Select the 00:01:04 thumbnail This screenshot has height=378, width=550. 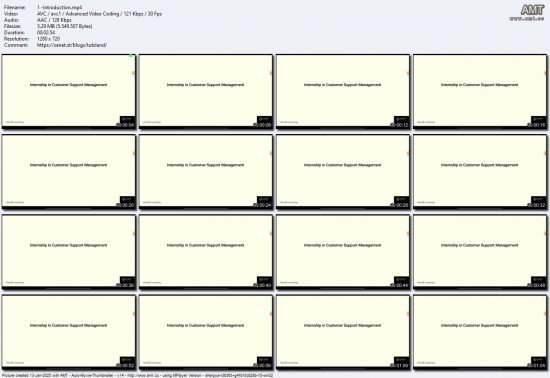(x=480, y=332)
